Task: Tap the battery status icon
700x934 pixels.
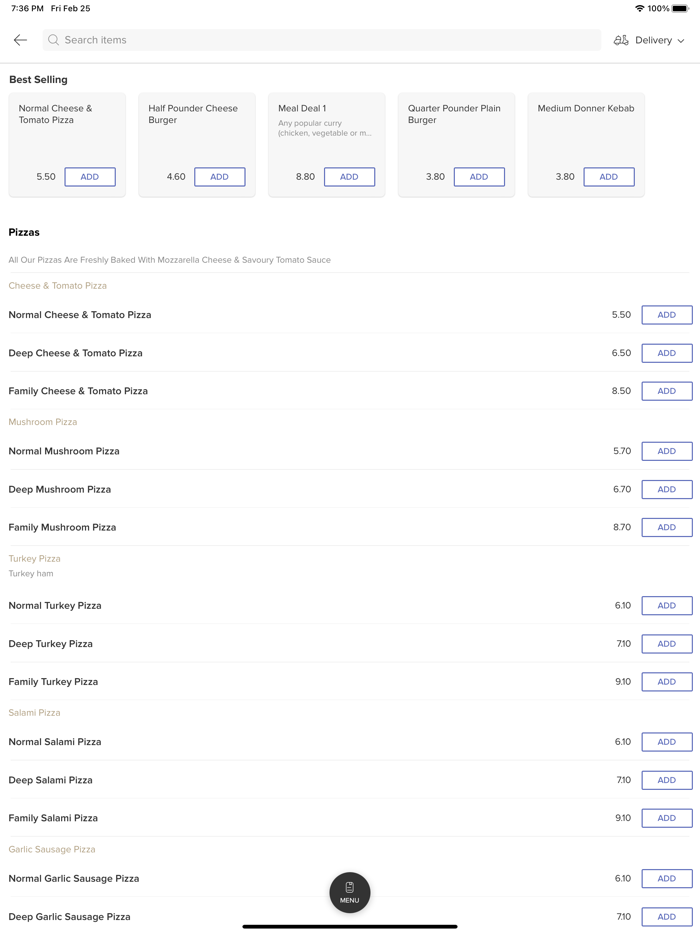Action: [x=680, y=8]
